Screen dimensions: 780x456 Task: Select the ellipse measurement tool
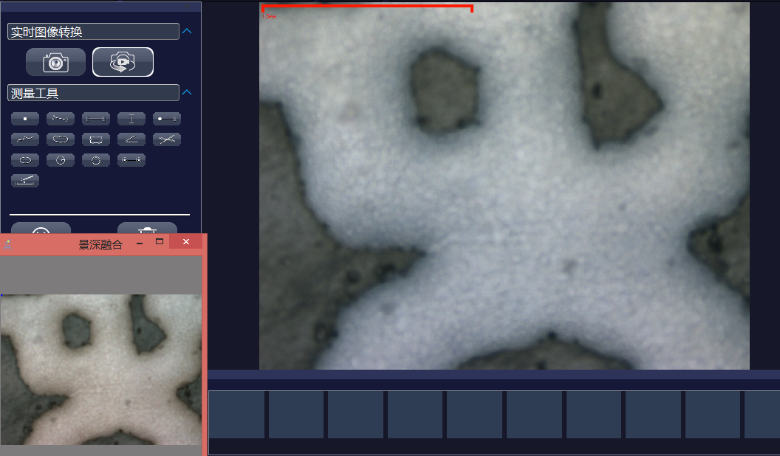coord(25,160)
